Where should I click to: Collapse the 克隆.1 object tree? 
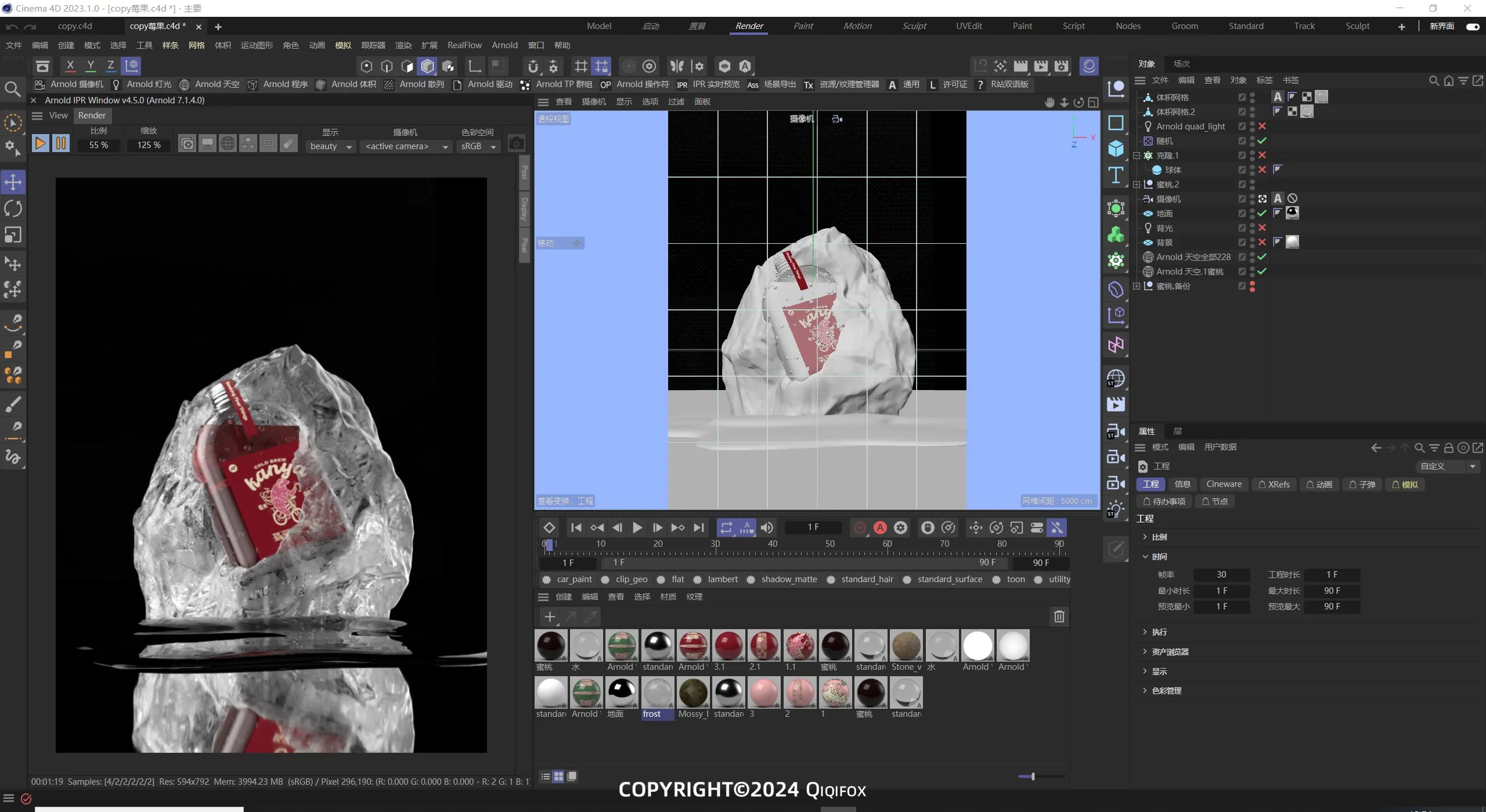[1137, 156]
